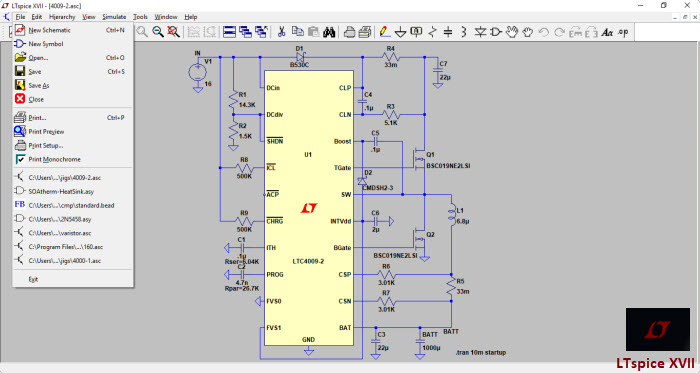
Task: Open the View menu
Action: [x=89, y=17]
